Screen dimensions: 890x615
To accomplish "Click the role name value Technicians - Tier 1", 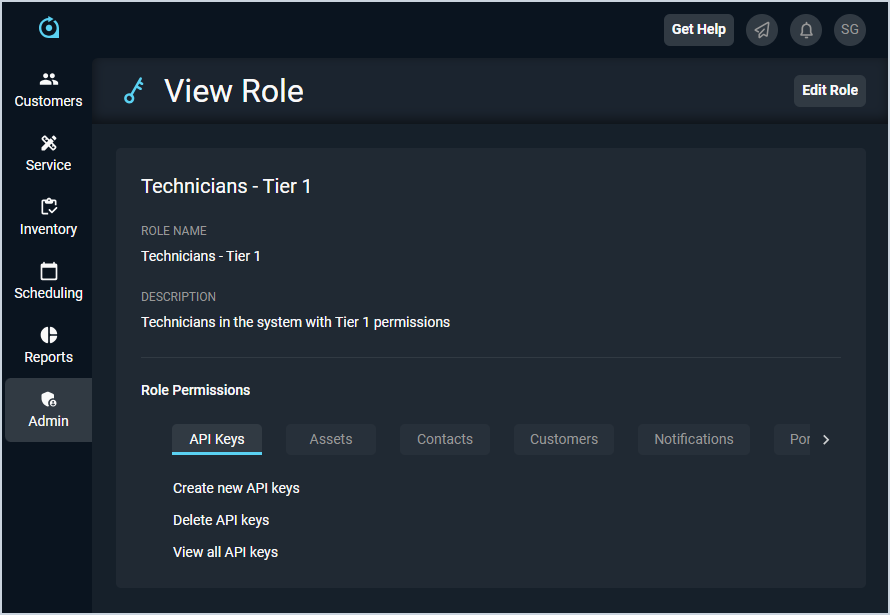I will [x=200, y=256].
